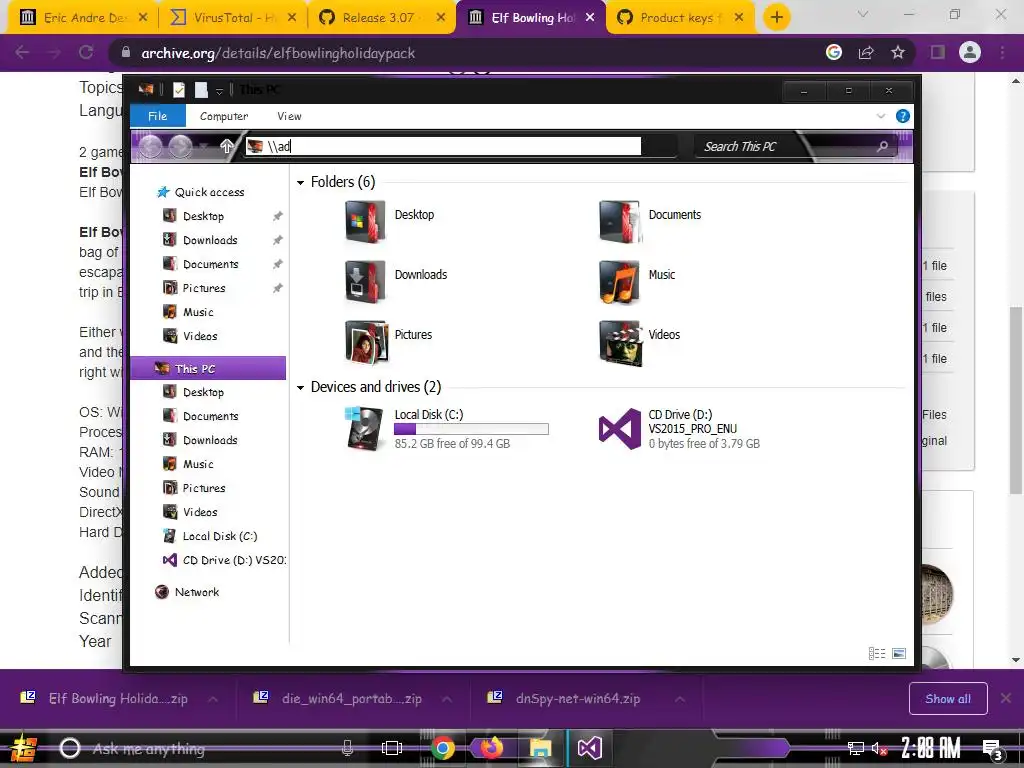The image size is (1024, 768).
Task: Switch to large icons view layout icon
Action: pos(899,653)
